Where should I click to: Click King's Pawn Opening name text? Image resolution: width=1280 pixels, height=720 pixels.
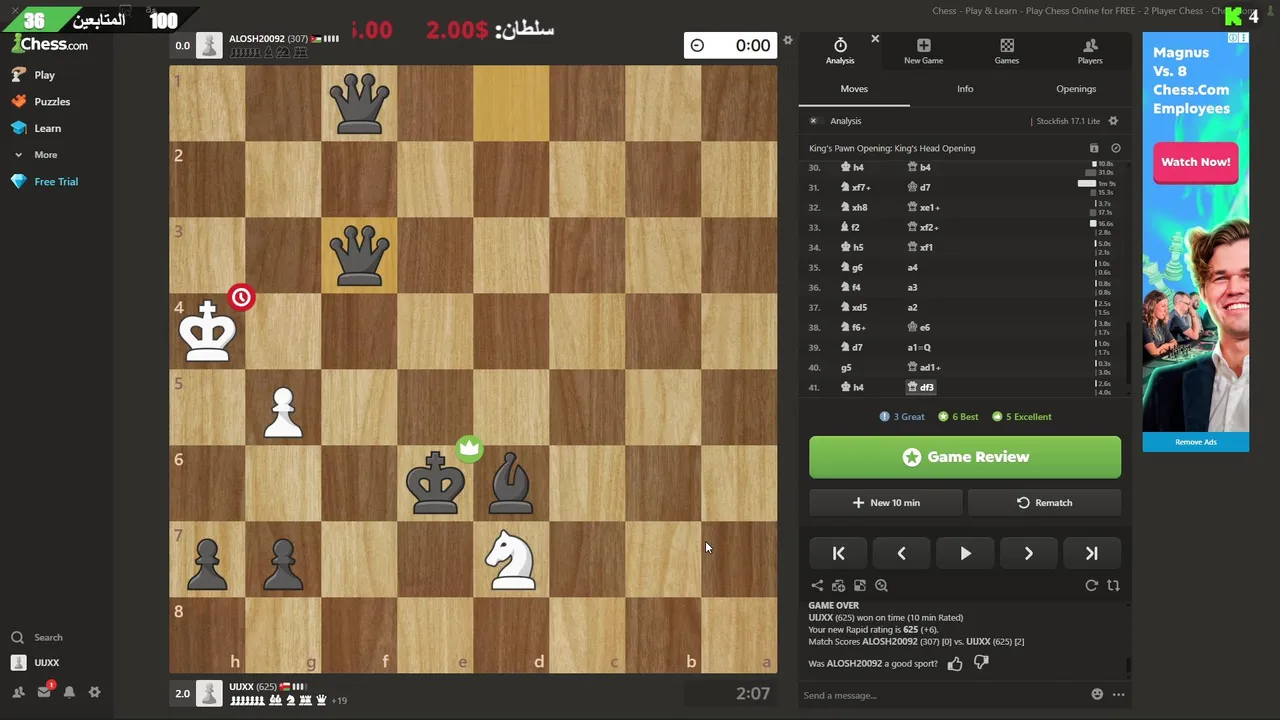(x=892, y=148)
